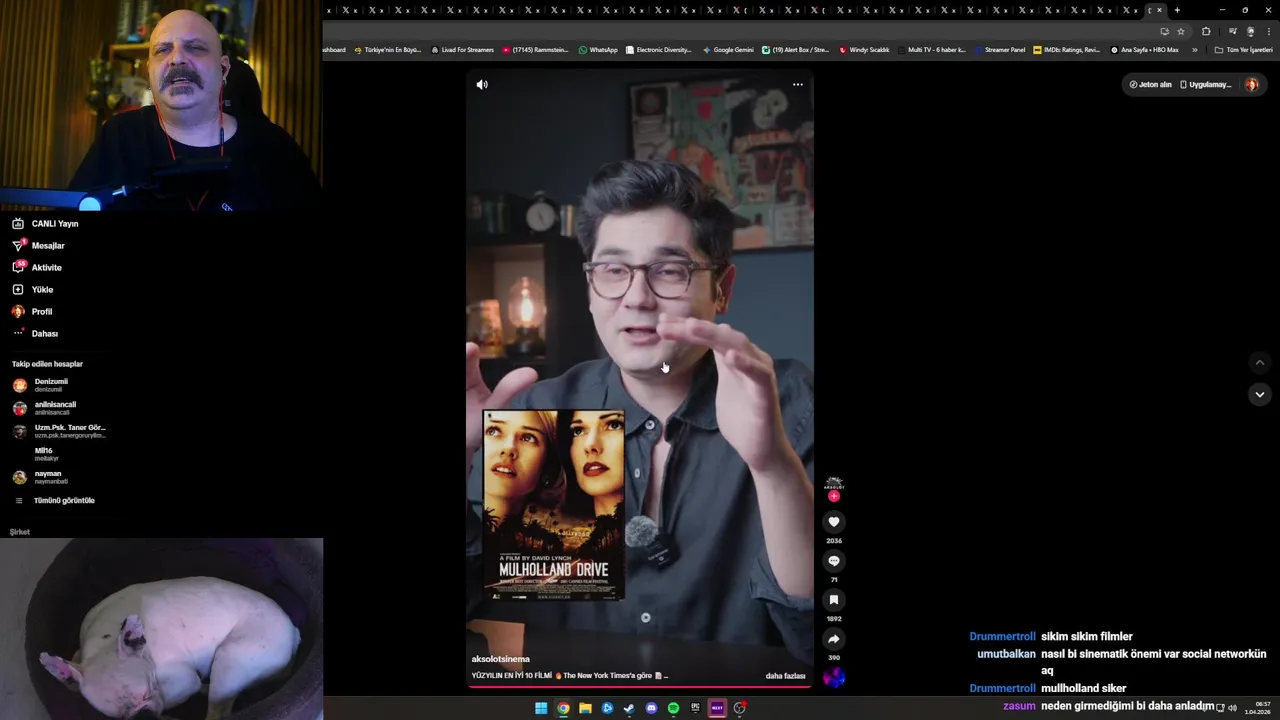Screen dimensions: 1280x720
Task: Open CANLI Yayın live section
Action: [x=45, y=224]
